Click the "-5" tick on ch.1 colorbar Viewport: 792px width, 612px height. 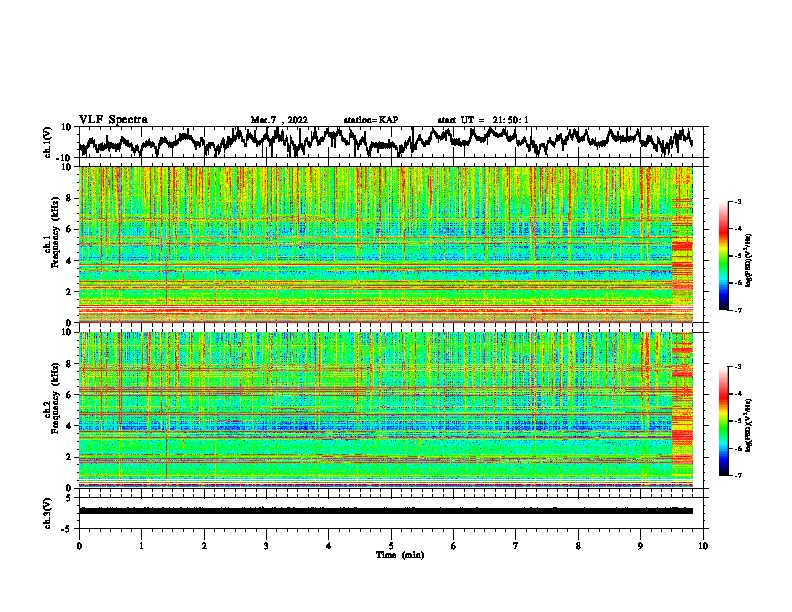click(737, 256)
